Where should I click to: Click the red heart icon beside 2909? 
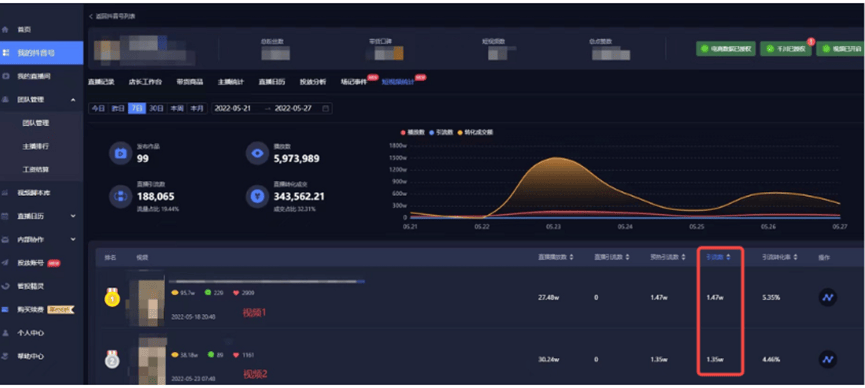(236, 293)
